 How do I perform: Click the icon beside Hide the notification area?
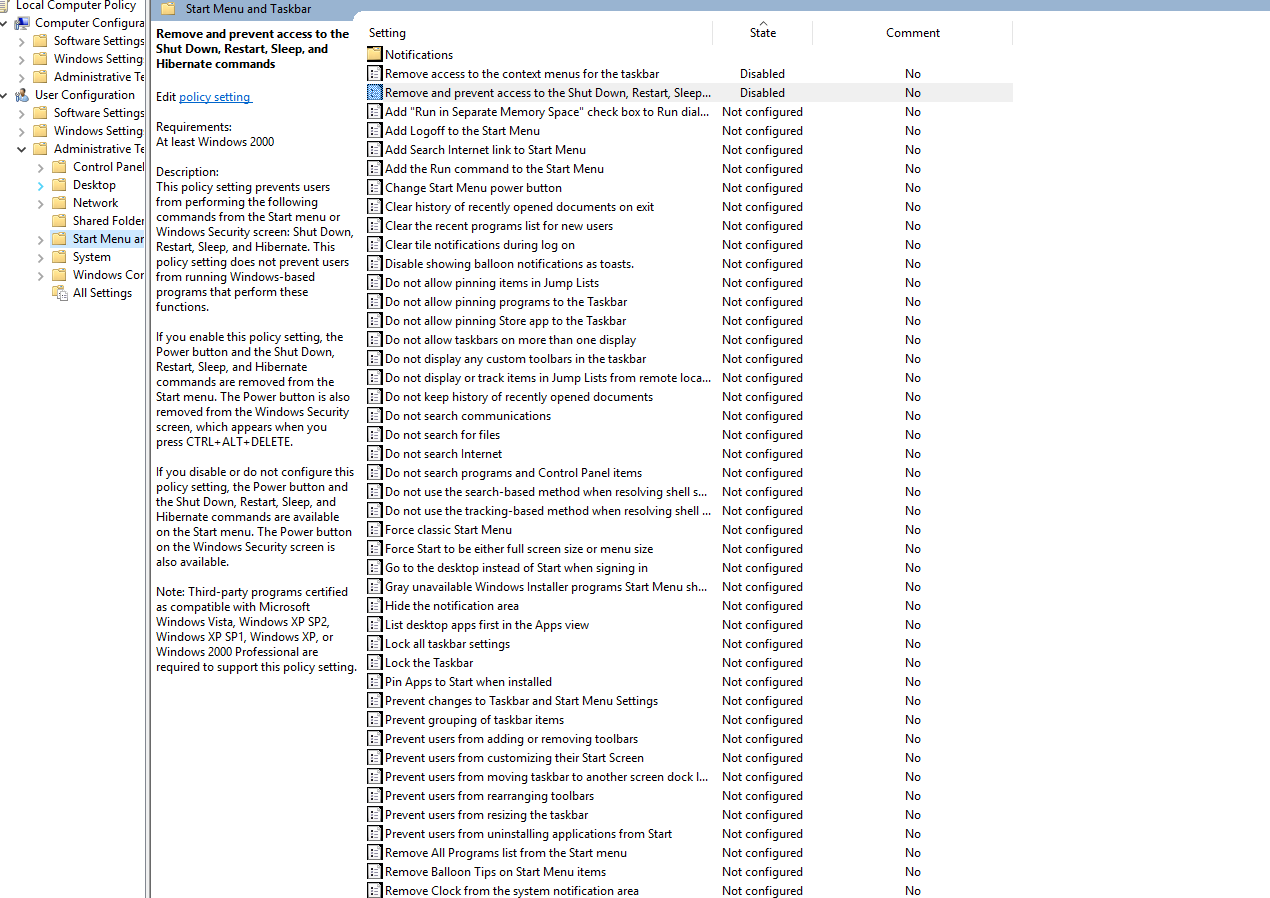(x=375, y=606)
